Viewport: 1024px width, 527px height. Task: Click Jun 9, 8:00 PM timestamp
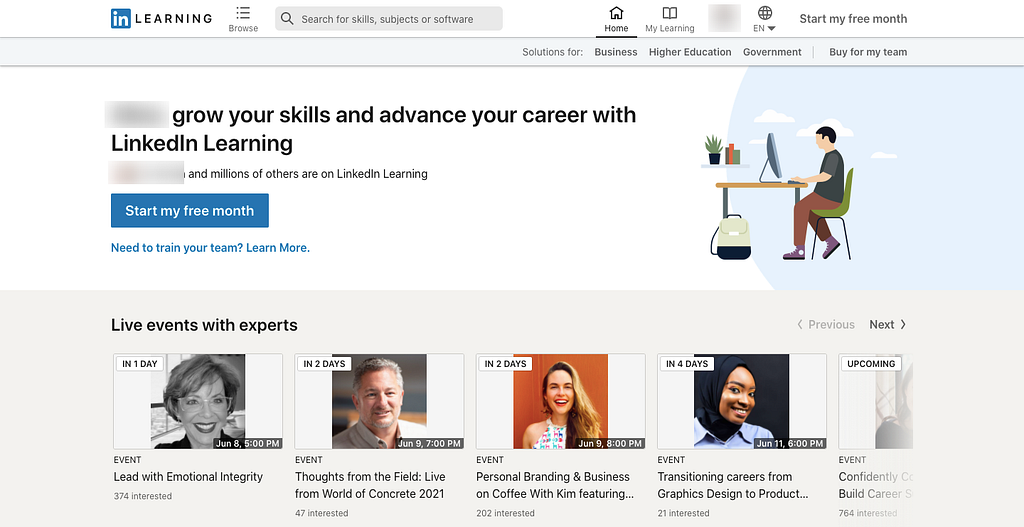(x=611, y=443)
